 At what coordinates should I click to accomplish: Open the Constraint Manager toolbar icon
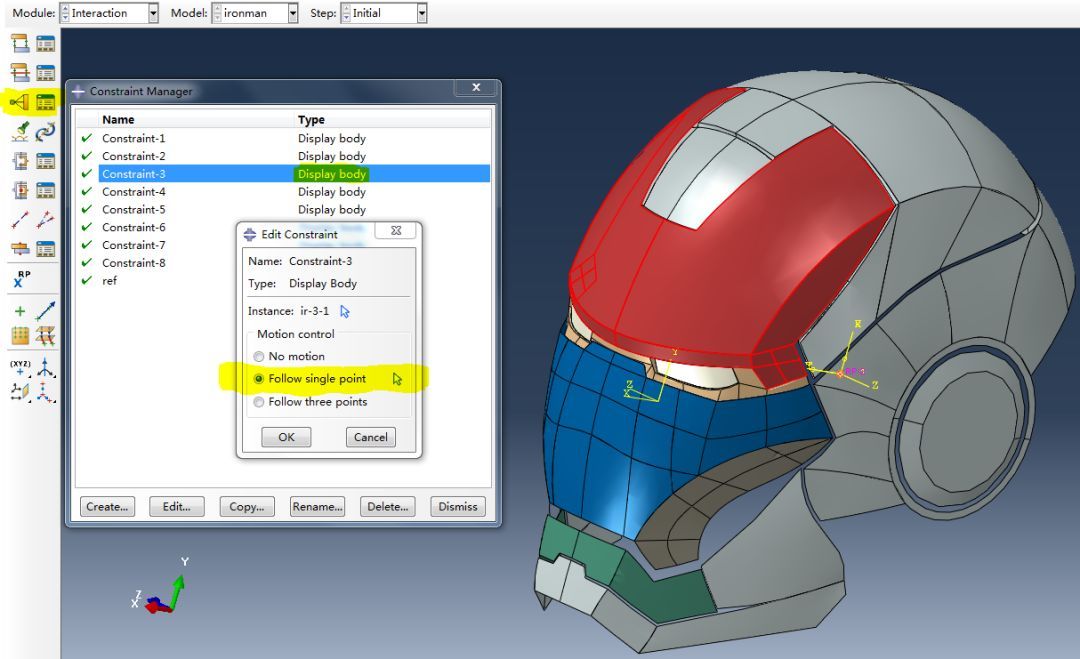click(46, 102)
